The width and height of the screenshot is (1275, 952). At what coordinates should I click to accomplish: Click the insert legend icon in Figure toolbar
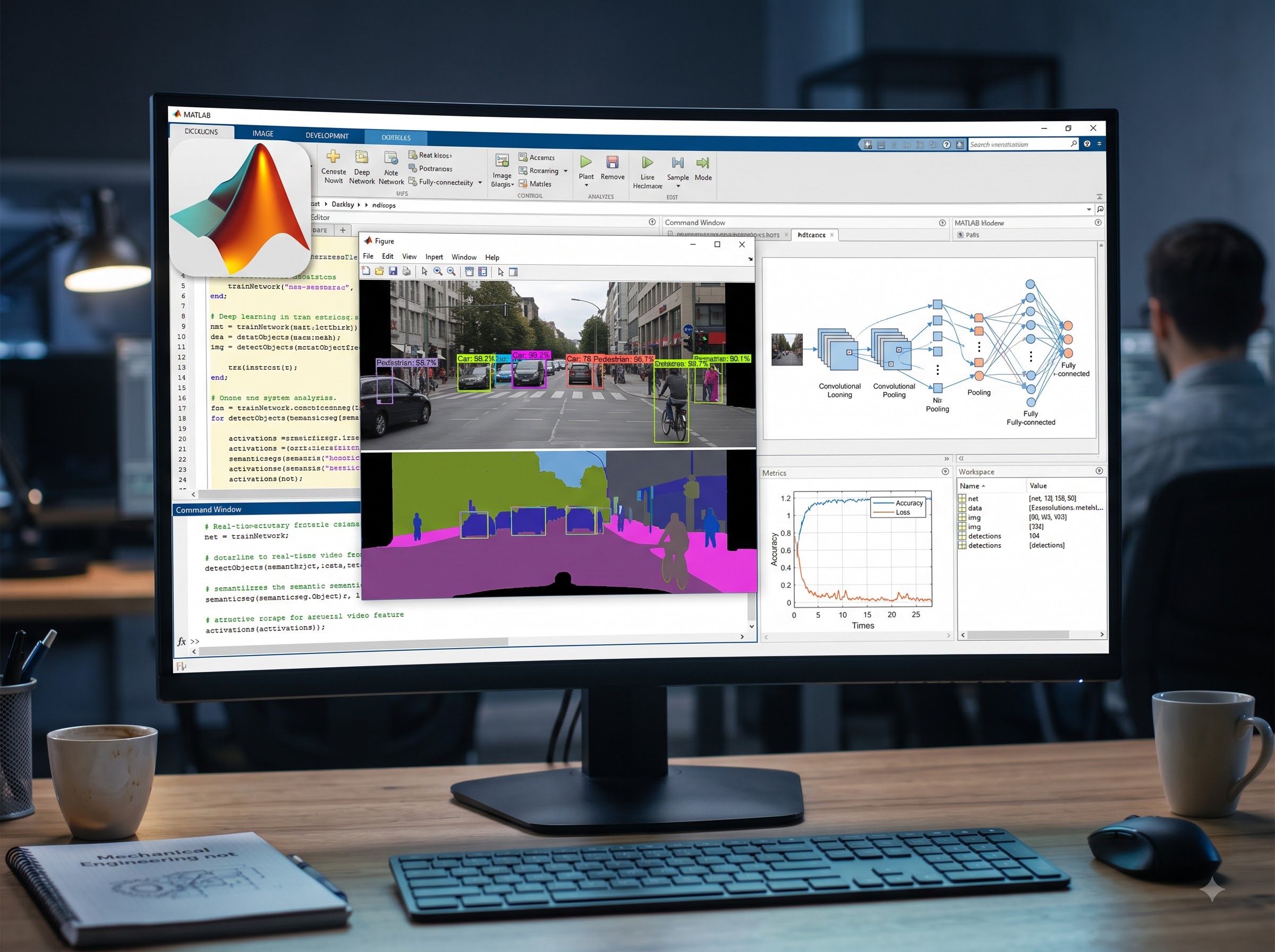tap(483, 271)
